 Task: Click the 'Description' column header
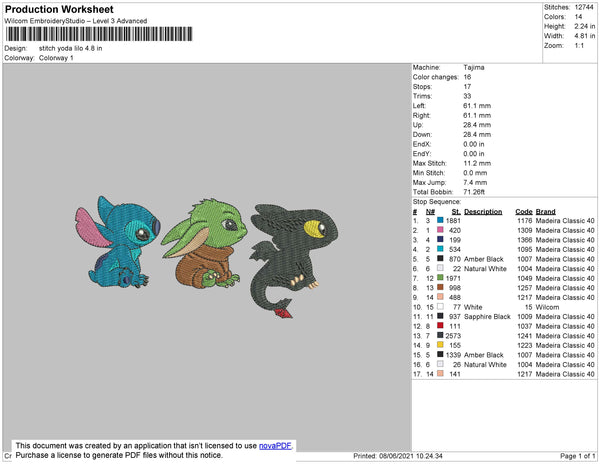tap(483, 212)
